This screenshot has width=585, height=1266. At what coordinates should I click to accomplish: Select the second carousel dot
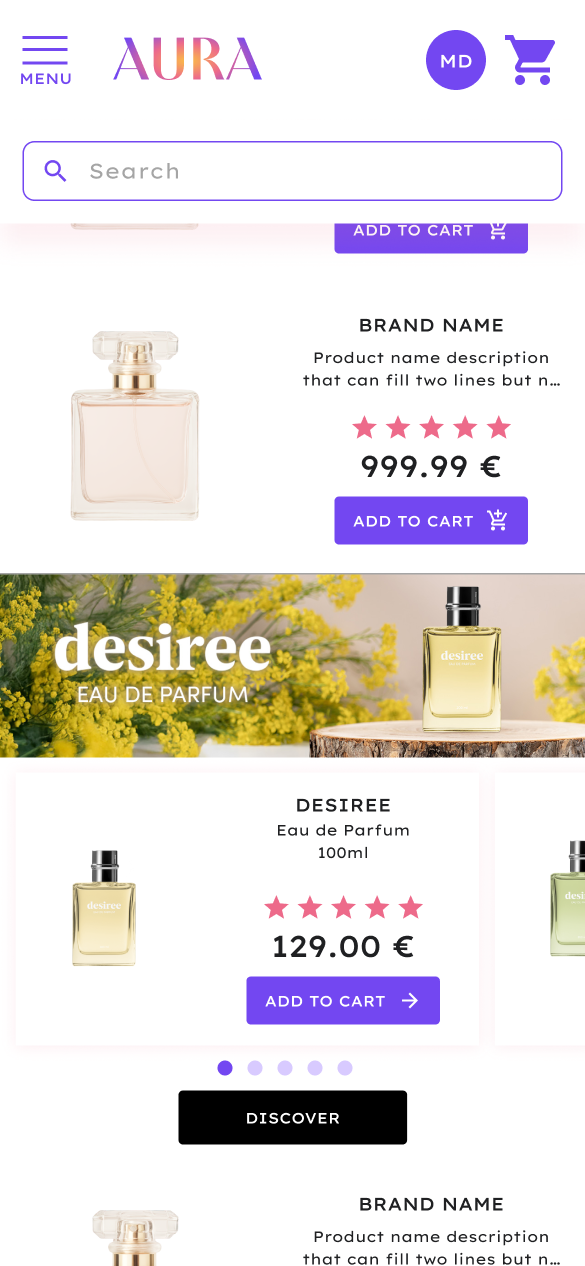255,1068
